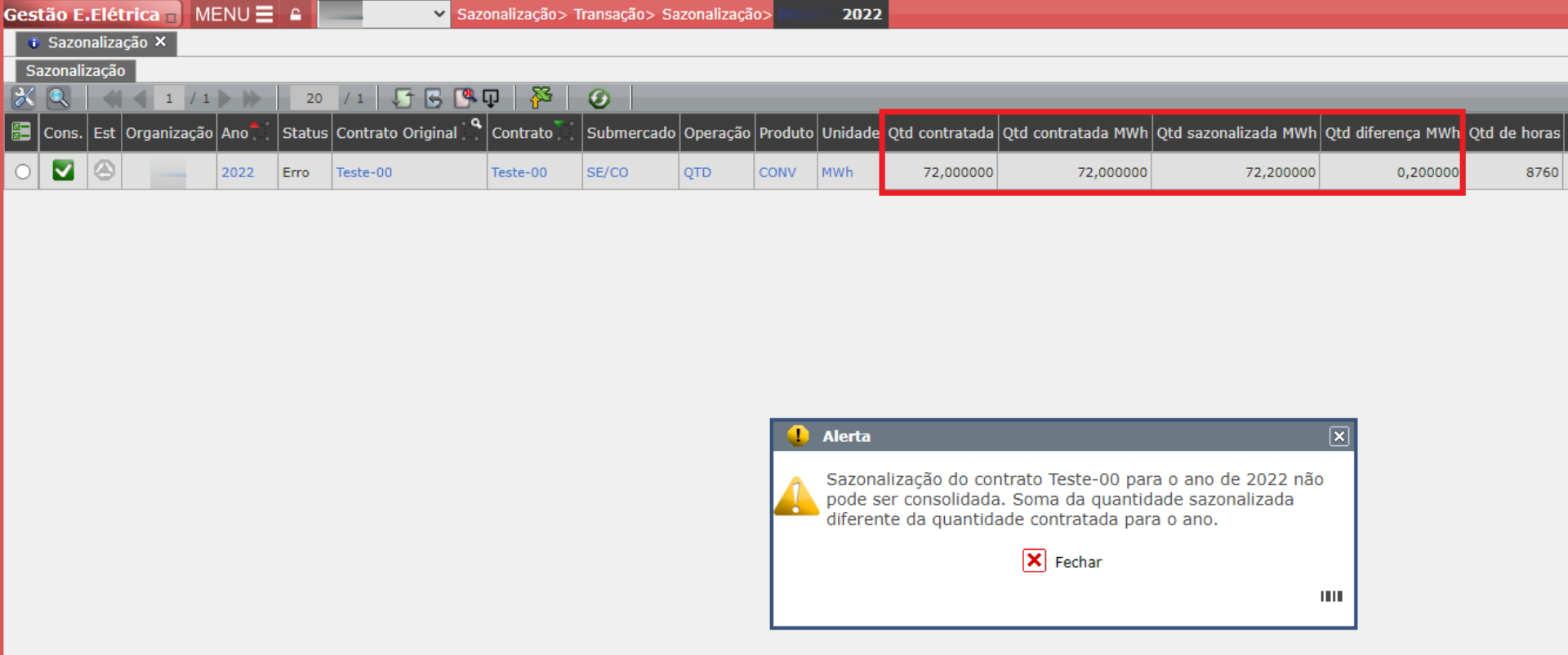Click Fechar button in alert
The image size is (1568, 655).
click(x=1062, y=562)
